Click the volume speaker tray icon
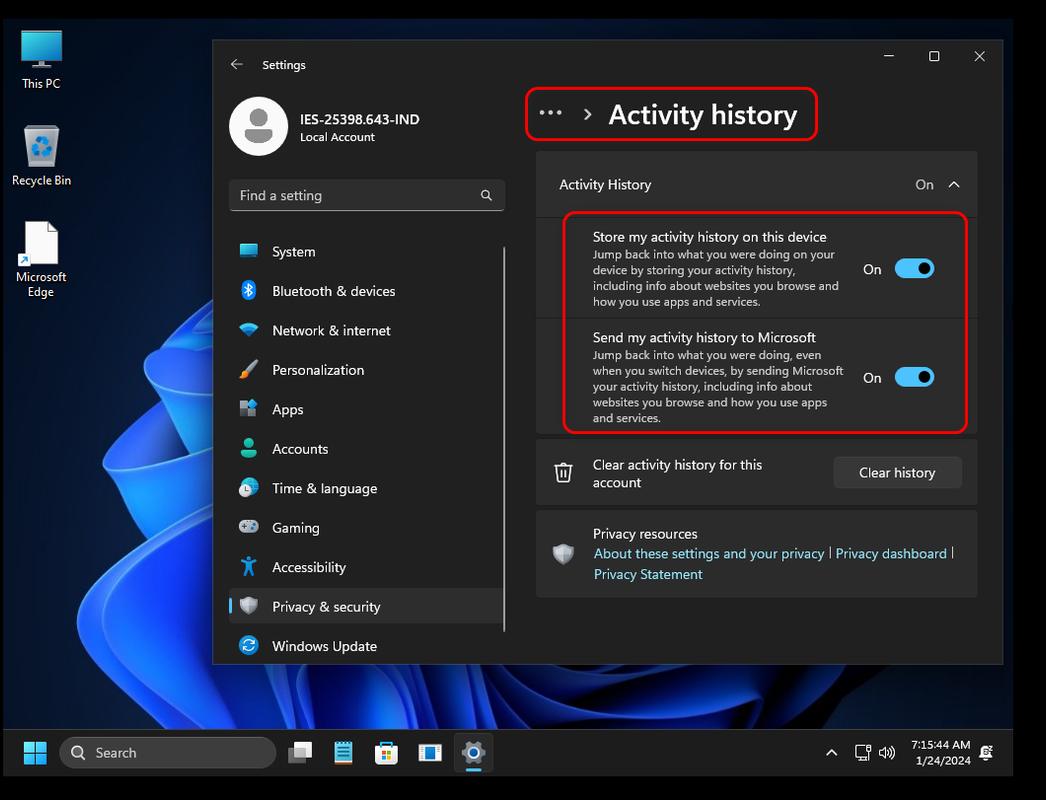Image resolution: width=1046 pixels, height=800 pixels. point(887,753)
